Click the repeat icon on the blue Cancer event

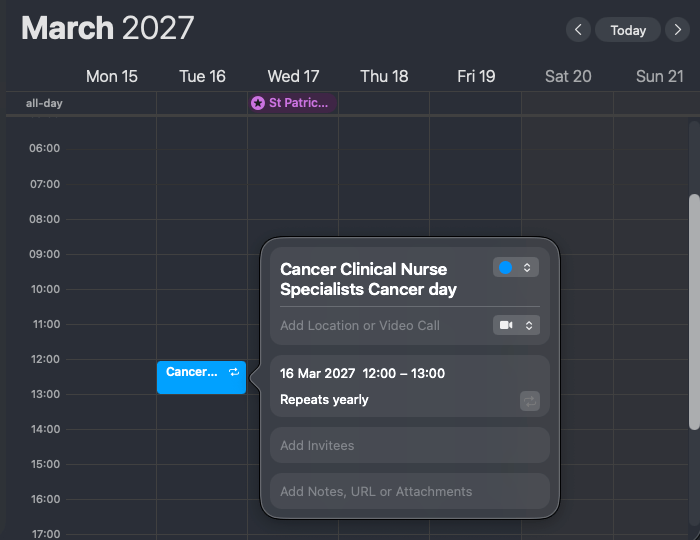(234, 372)
